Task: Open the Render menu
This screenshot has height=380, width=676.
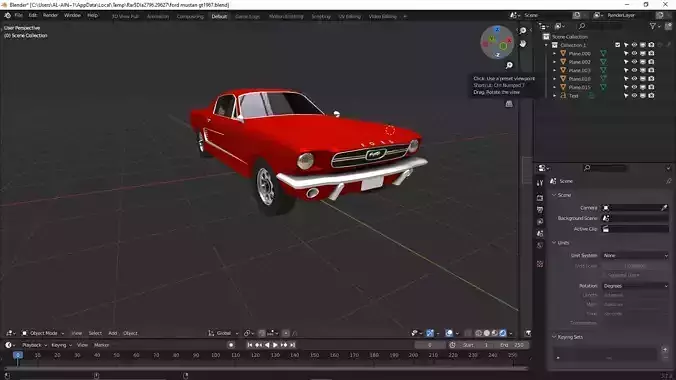Action: [x=50, y=16]
